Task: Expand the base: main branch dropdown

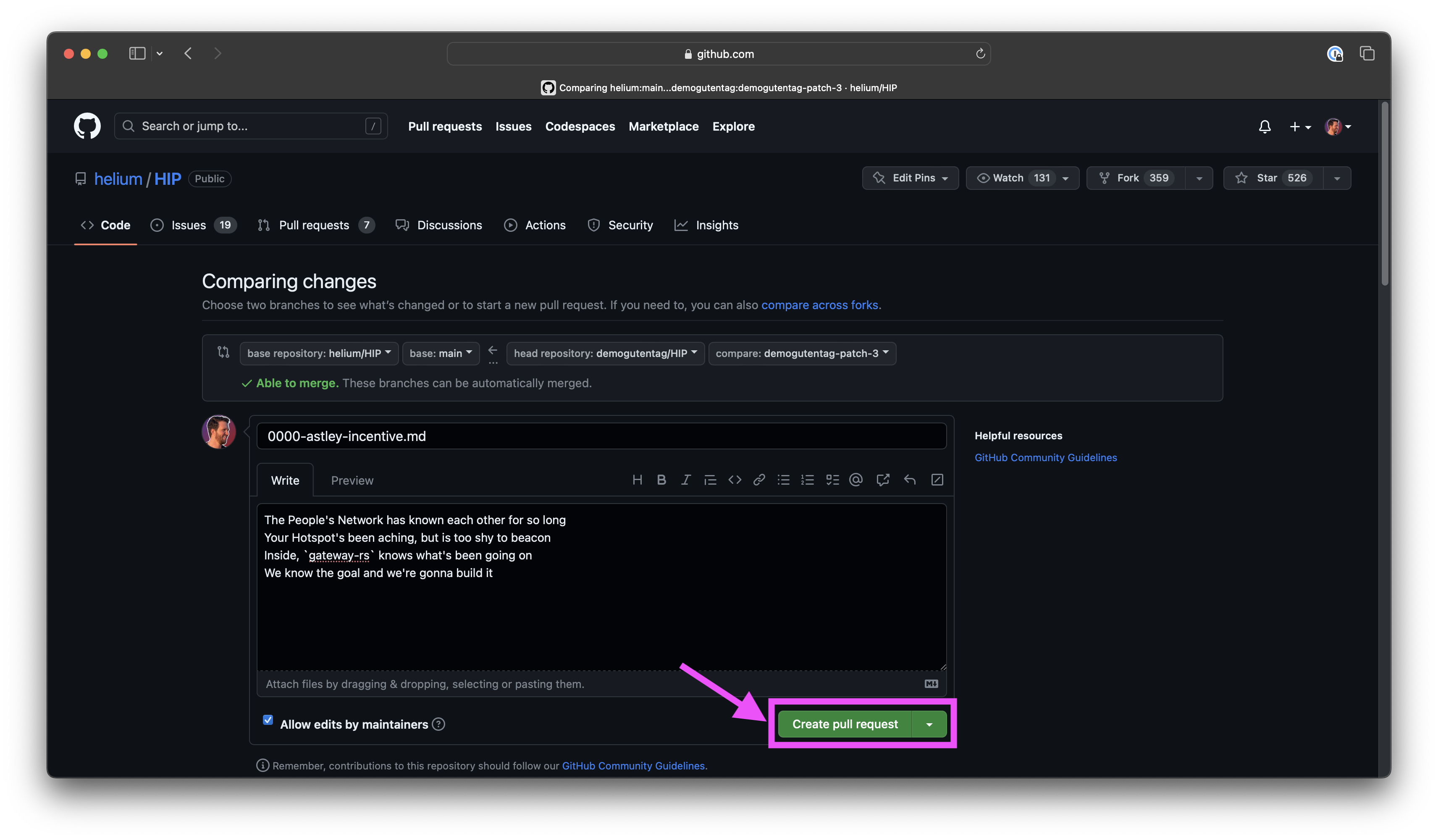Action: click(441, 353)
